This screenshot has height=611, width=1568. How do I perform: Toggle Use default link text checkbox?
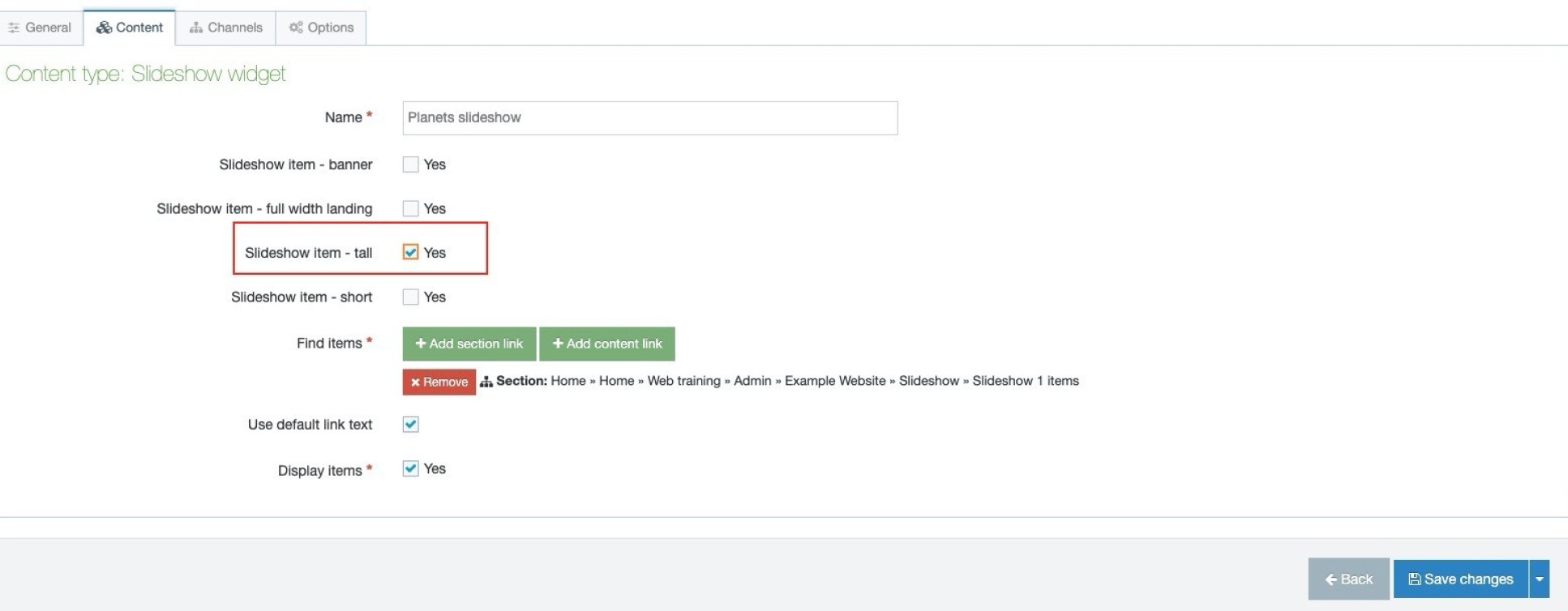pyautogui.click(x=411, y=425)
